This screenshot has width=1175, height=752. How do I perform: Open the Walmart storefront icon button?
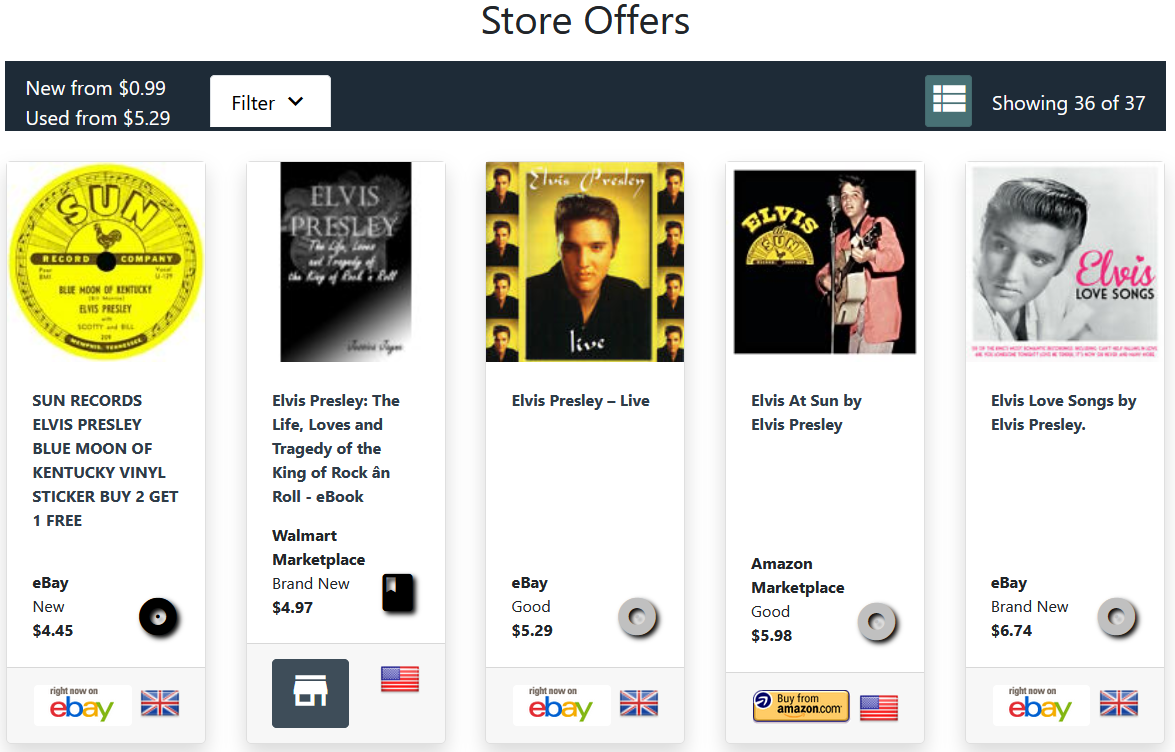(310, 693)
